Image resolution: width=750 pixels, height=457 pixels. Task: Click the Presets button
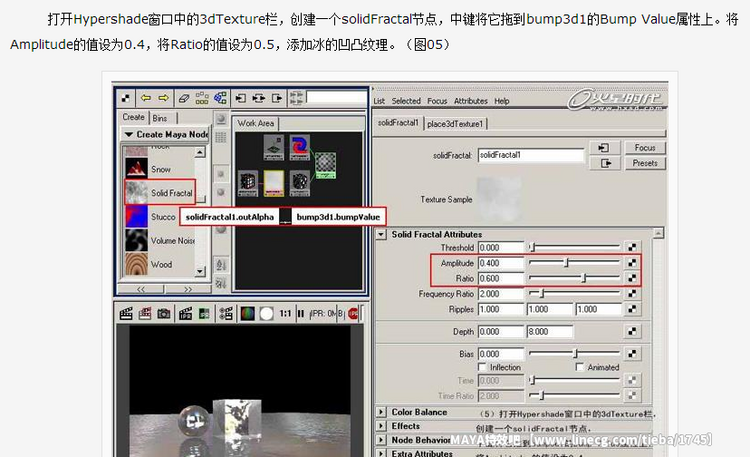tap(645, 163)
